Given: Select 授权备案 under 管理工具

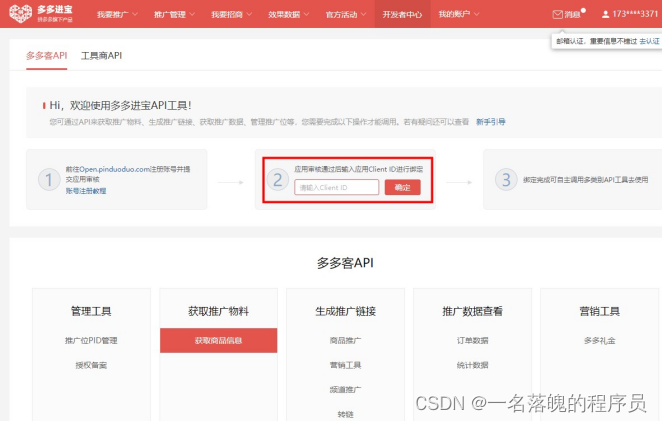Looking at the screenshot, I should point(91,365).
